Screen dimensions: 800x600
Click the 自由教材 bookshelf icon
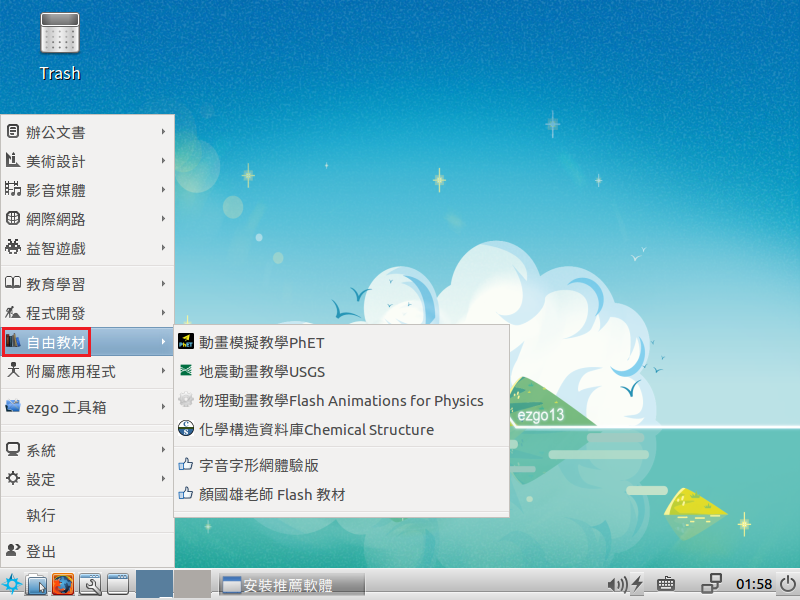pyautogui.click(x=13, y=341)
